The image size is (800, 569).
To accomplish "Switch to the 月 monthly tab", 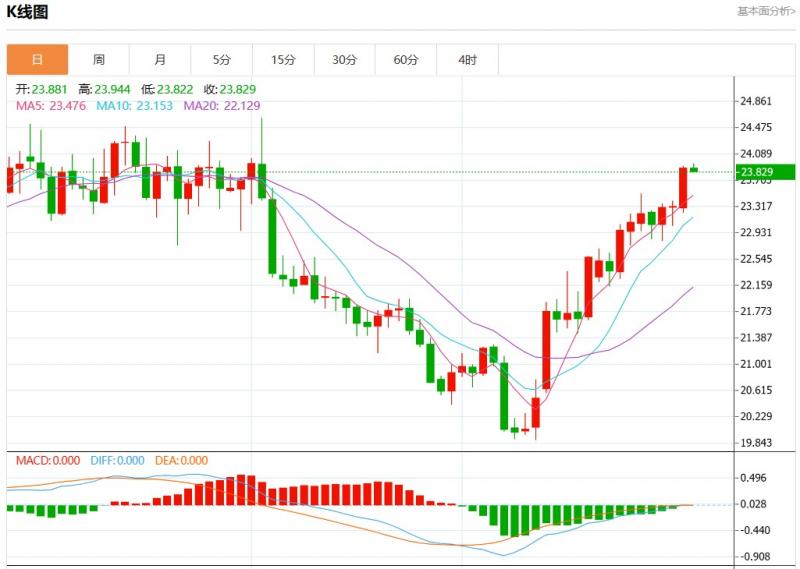I will point(160,60).
